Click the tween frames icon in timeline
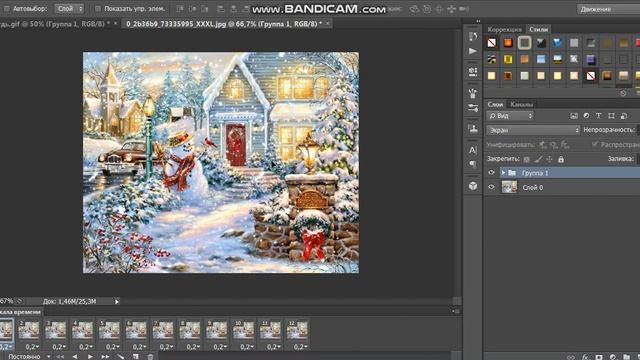 pos(121,356)
